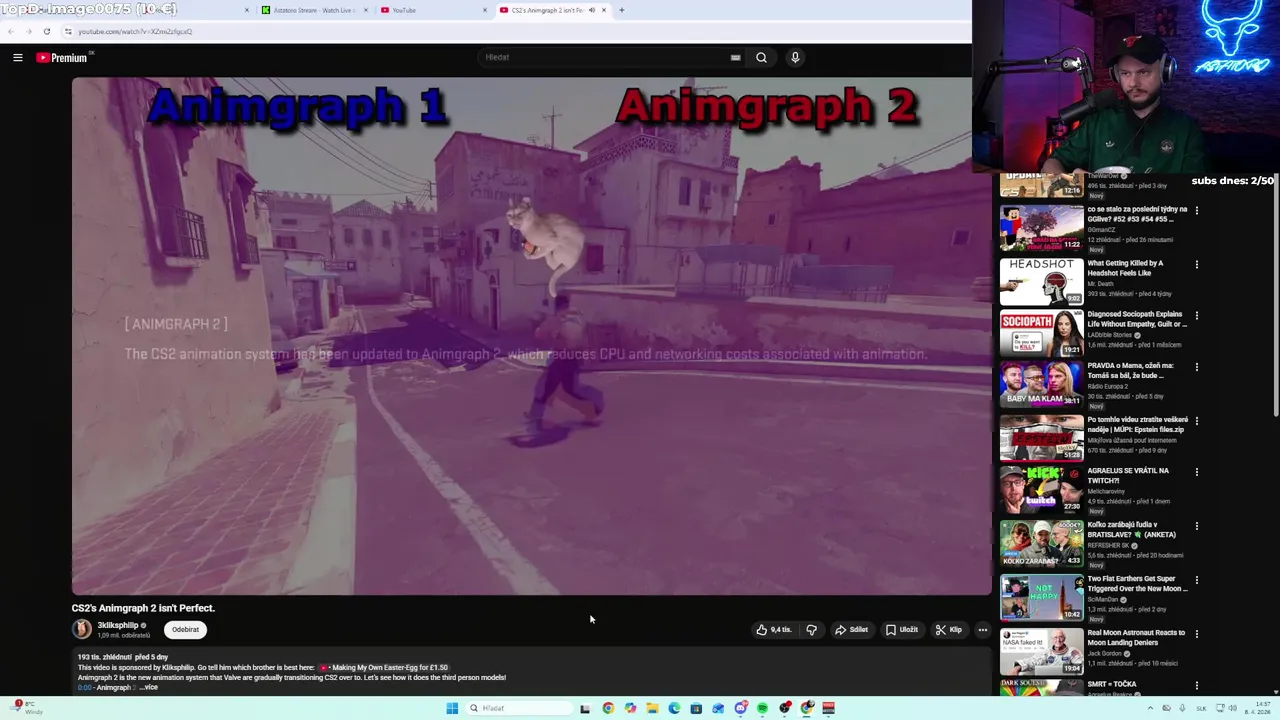Open options menu for Diagnosed Sociopath video
The height and width of the screenshot is (720, 1280).
[1197, 315]
